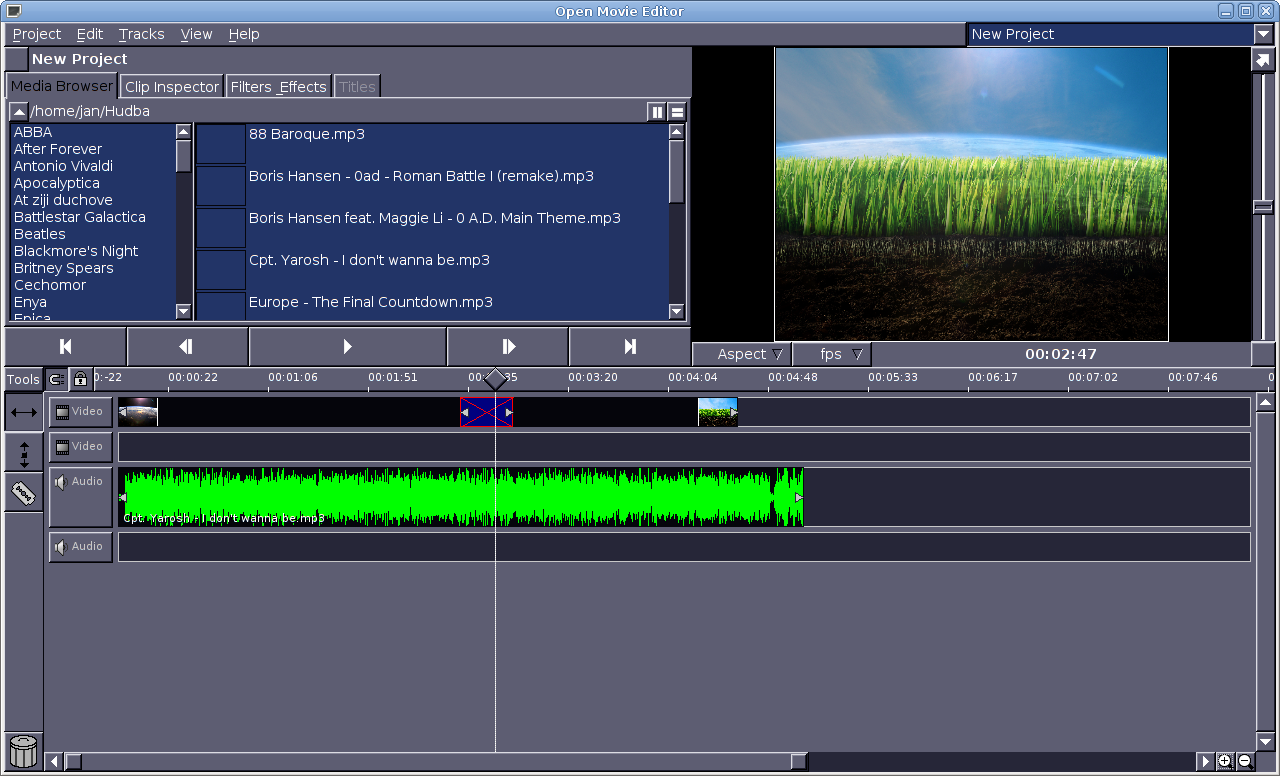Select the 0 A.D. Main Theme.mp3 file

[435, 218]
